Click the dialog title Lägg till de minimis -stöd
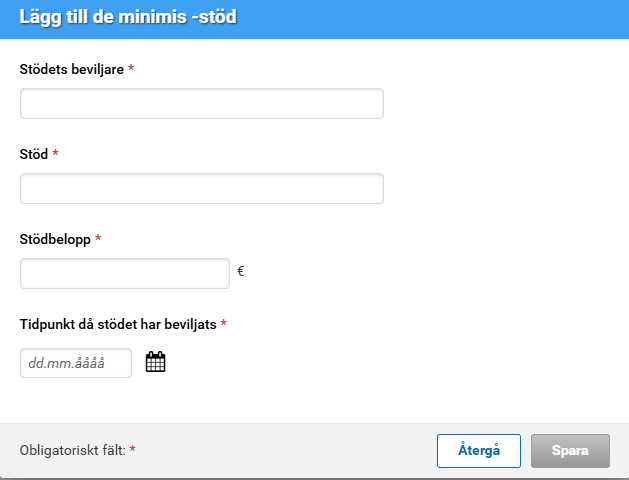This screenshot has height=480, width=629. point(128,18)
